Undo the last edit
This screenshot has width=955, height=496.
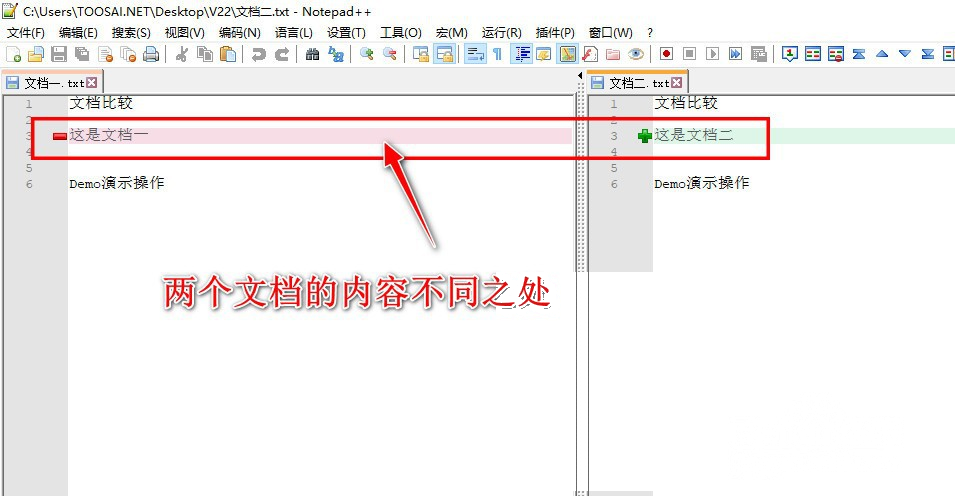click(258, 54)
